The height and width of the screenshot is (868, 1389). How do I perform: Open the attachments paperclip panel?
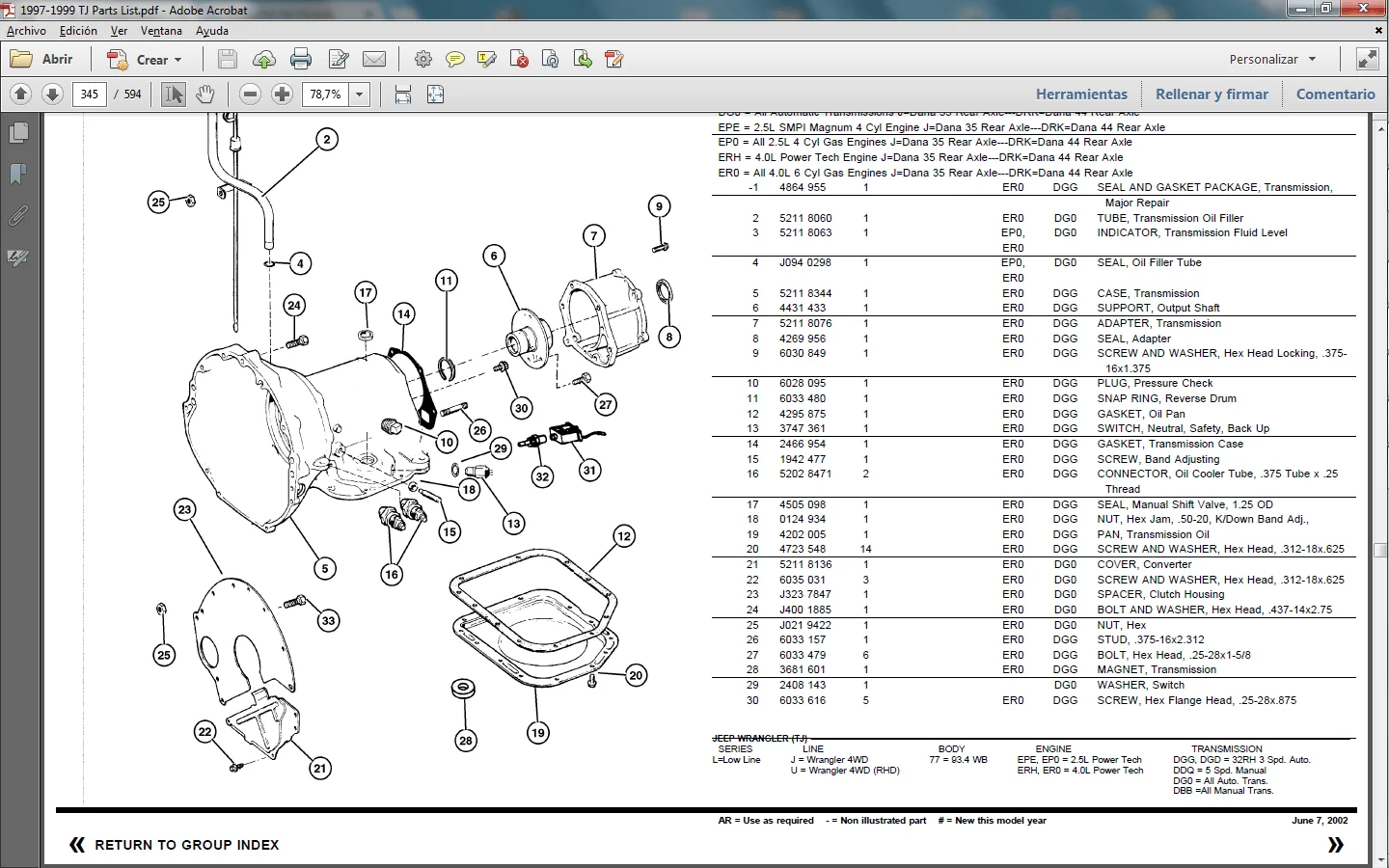click(x=18, y=216)
